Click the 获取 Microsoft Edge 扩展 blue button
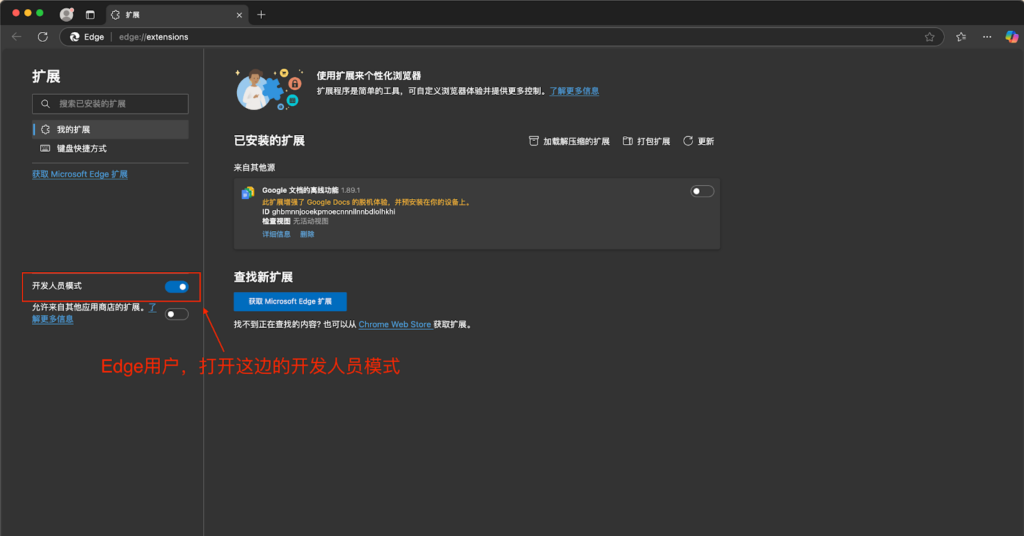The height and width of the screenshot is (536, 1024). point(290,301)
